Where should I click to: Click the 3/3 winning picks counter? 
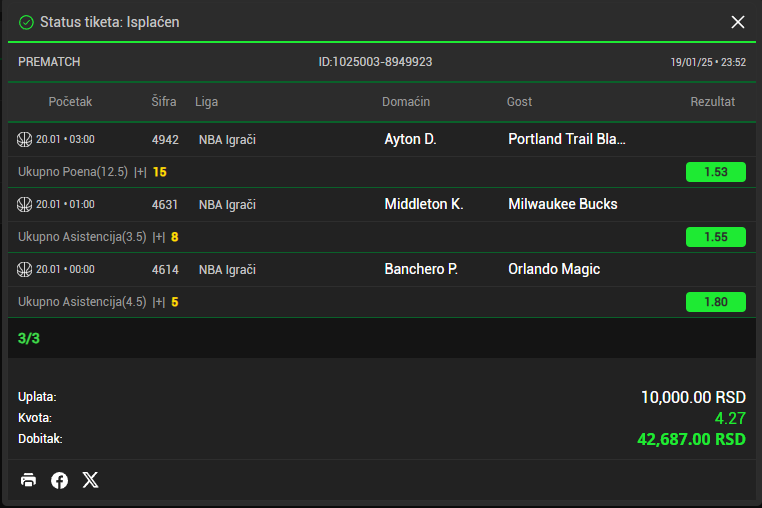coord(29,338)
